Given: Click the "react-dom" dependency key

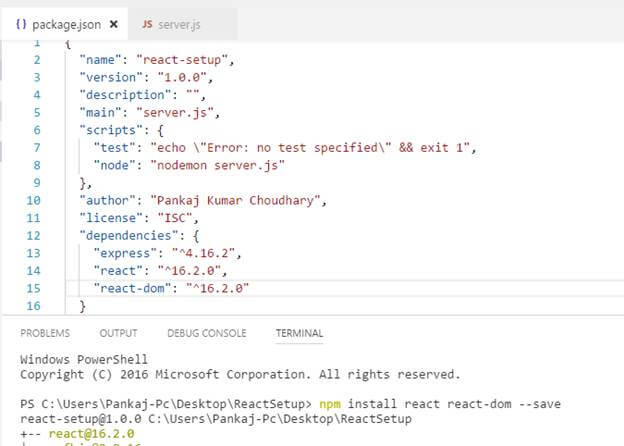Looking at the screenshot, I should 133,288.
